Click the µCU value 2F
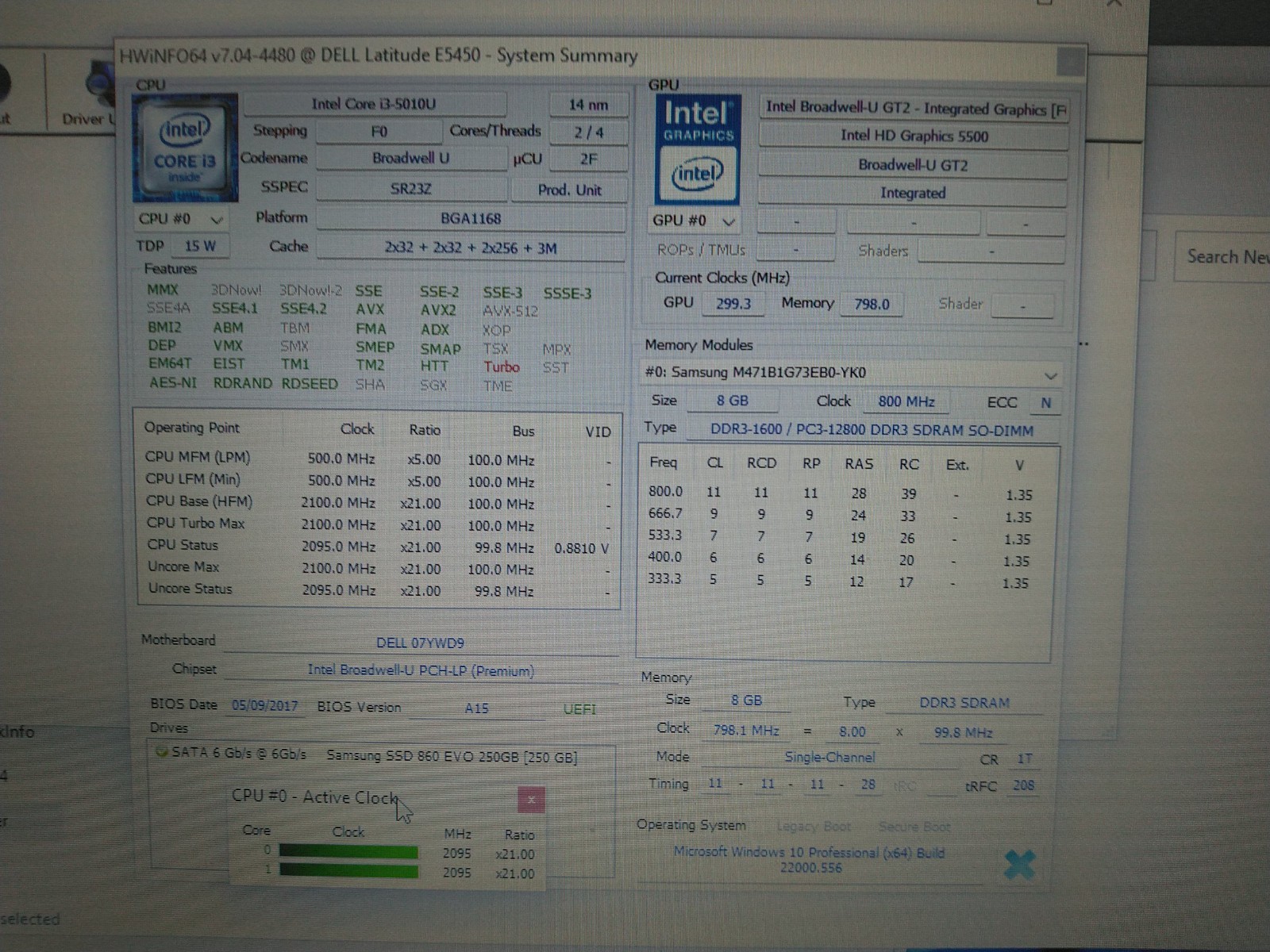This screenshot has width=1270, height=952. pyautogui.click(x=588, y=159)
